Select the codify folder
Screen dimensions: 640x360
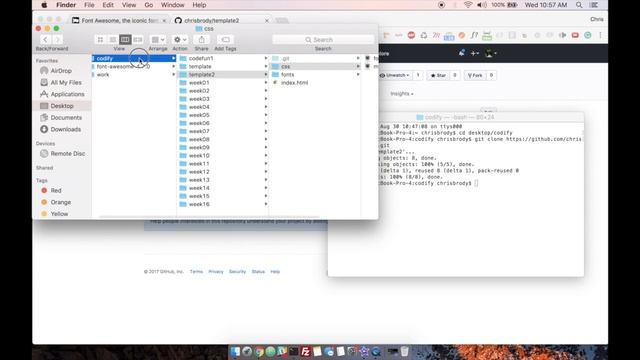(x=134, y=58)
